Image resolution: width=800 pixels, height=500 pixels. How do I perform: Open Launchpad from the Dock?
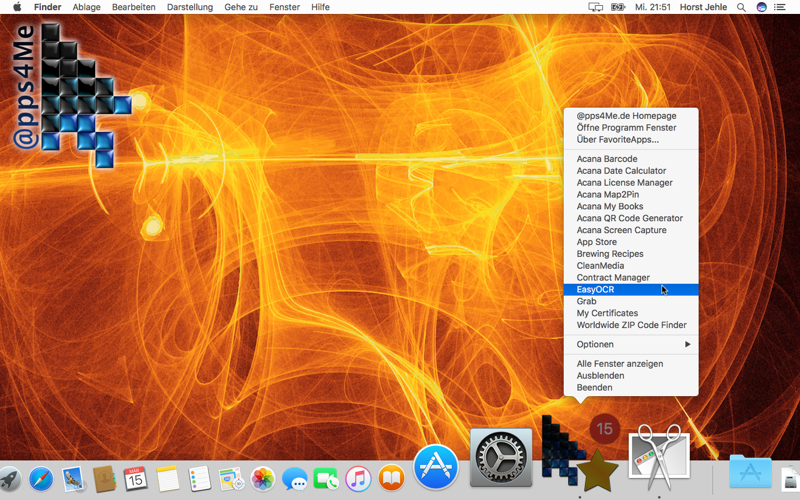(9, 480)
